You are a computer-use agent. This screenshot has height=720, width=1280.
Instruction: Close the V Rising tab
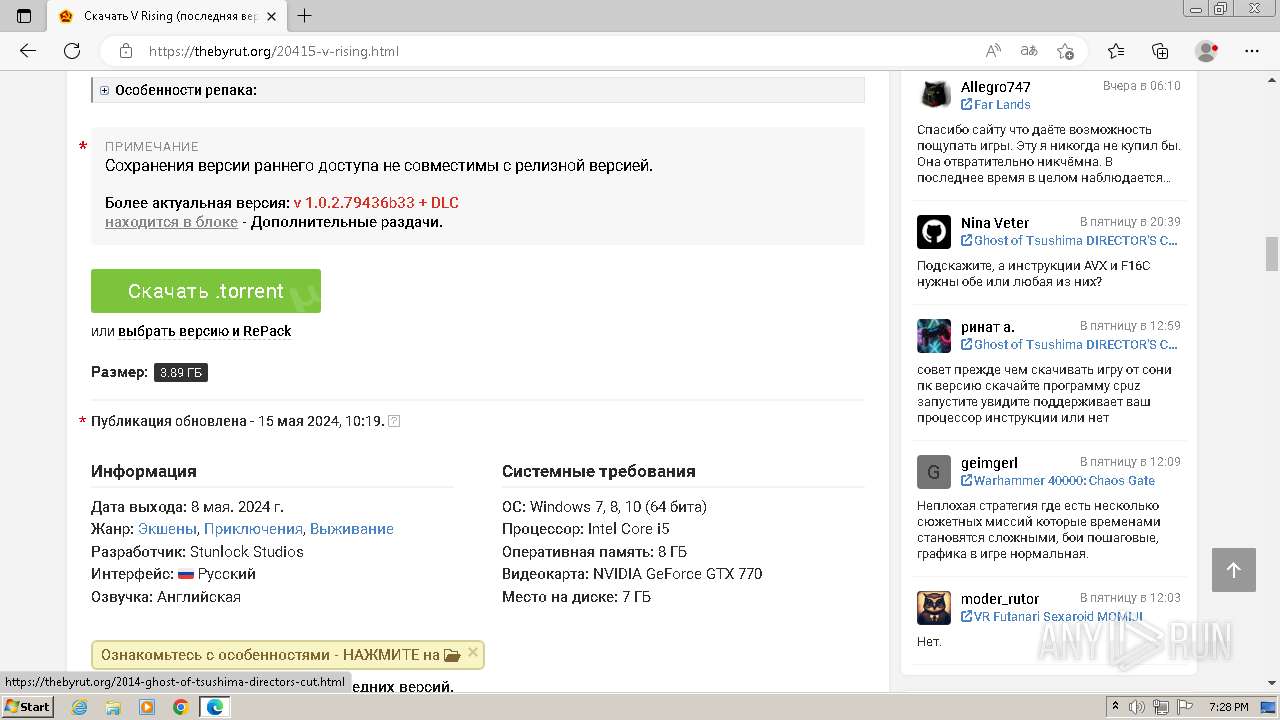coord(272,16)
